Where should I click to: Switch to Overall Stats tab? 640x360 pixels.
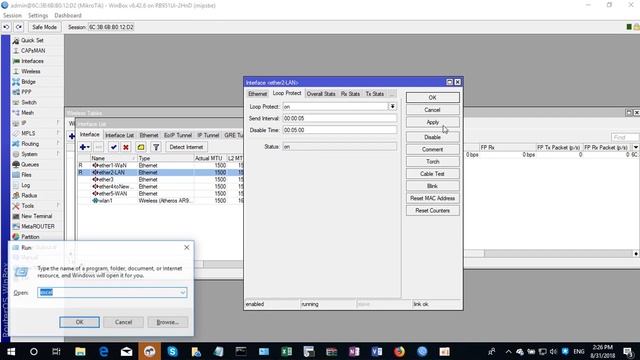coord(321,94)
